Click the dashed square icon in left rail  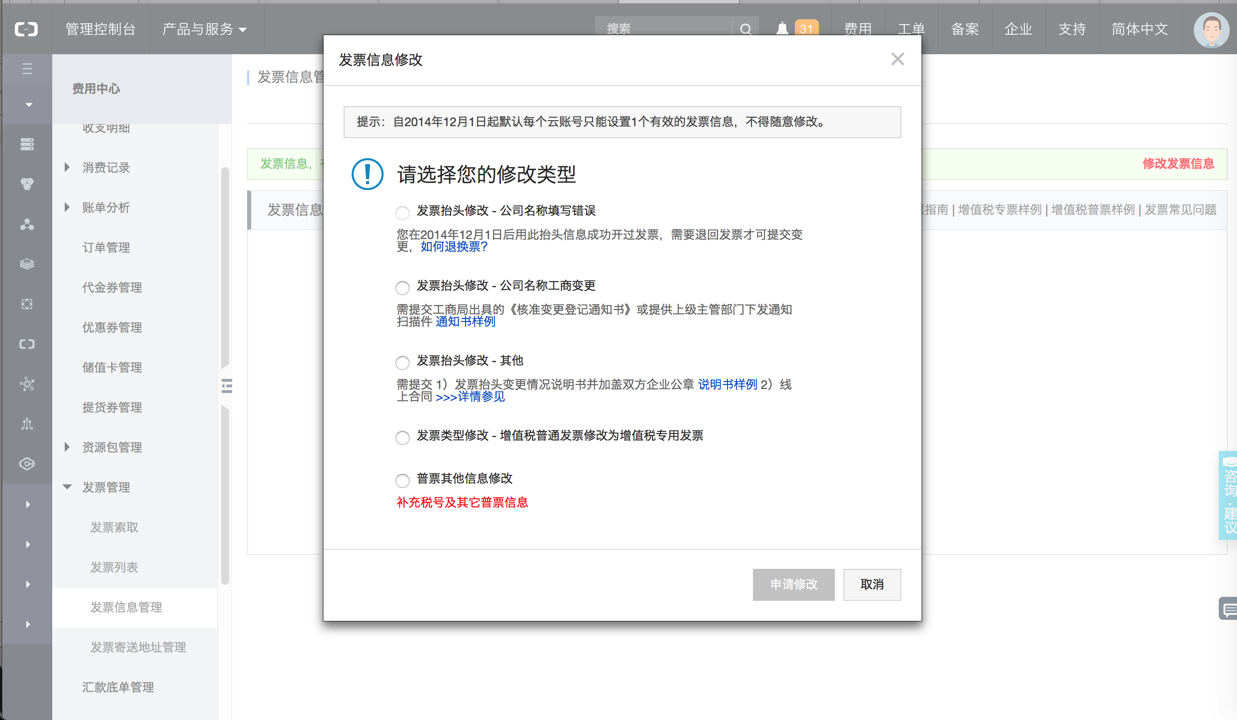click(x=27, y=304)
